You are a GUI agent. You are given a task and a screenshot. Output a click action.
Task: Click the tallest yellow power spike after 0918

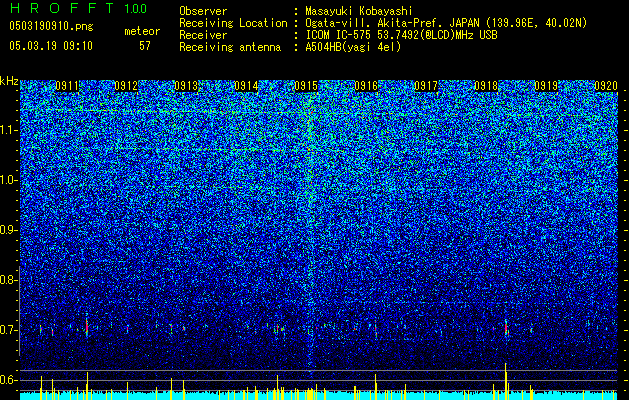point(505,381)
